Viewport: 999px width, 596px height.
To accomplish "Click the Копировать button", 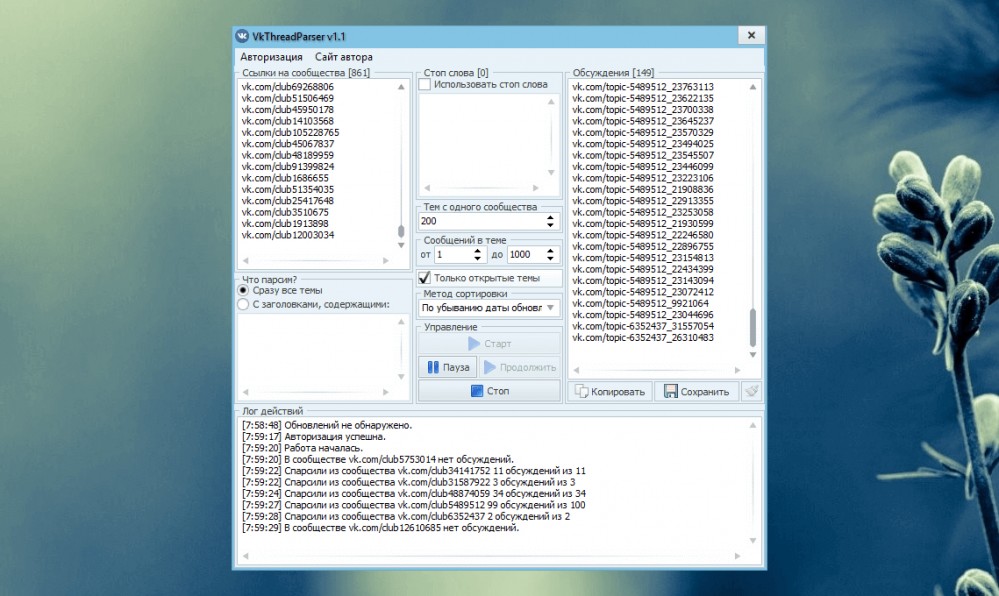I will point(610,391).
